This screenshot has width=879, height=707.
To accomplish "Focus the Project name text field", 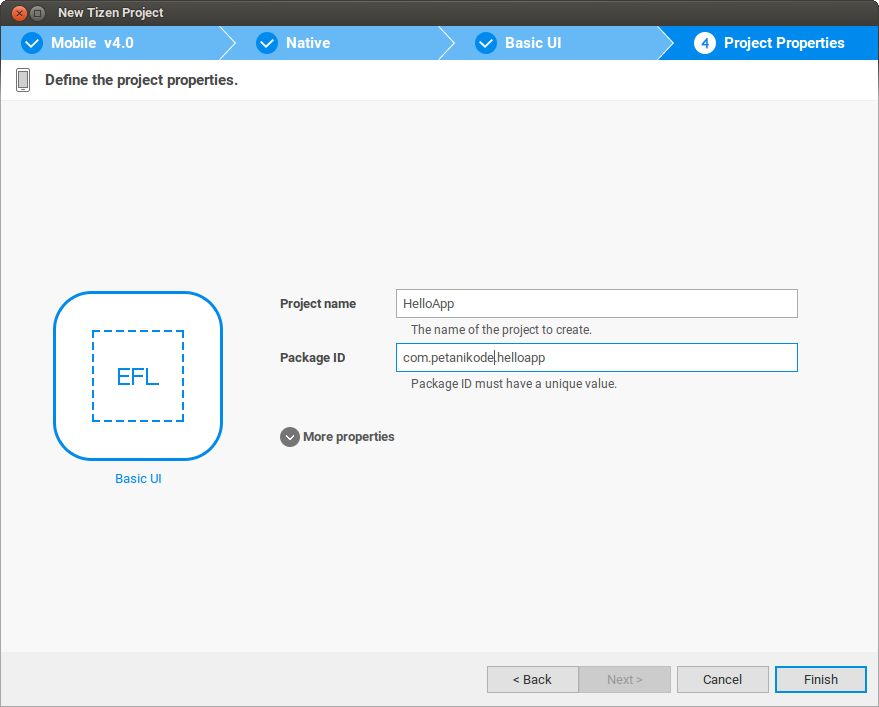I will tap(596, 304).
